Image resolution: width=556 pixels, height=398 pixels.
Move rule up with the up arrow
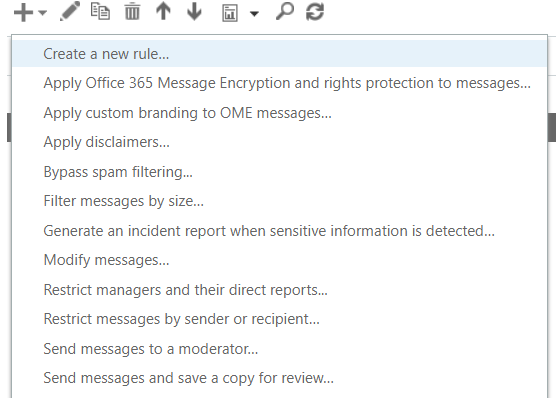coord(163,11)
